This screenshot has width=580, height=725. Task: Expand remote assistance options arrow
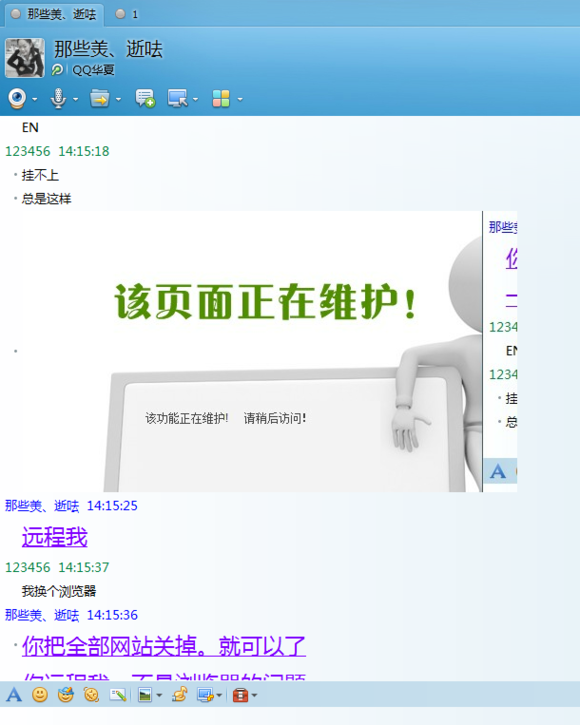(195, 99)
